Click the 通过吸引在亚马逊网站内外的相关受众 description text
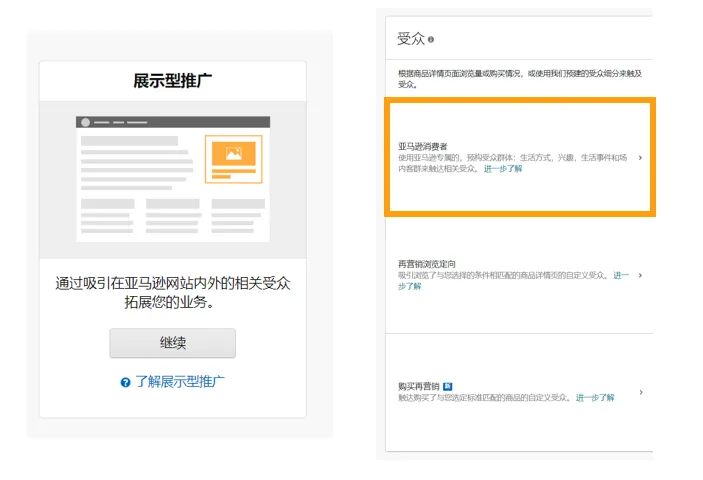 point(173,293)
